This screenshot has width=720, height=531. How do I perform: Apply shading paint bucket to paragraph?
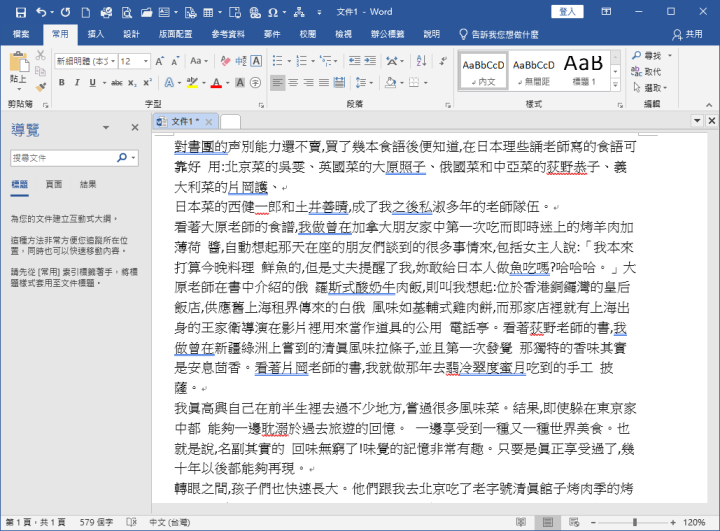click(391, 83)
